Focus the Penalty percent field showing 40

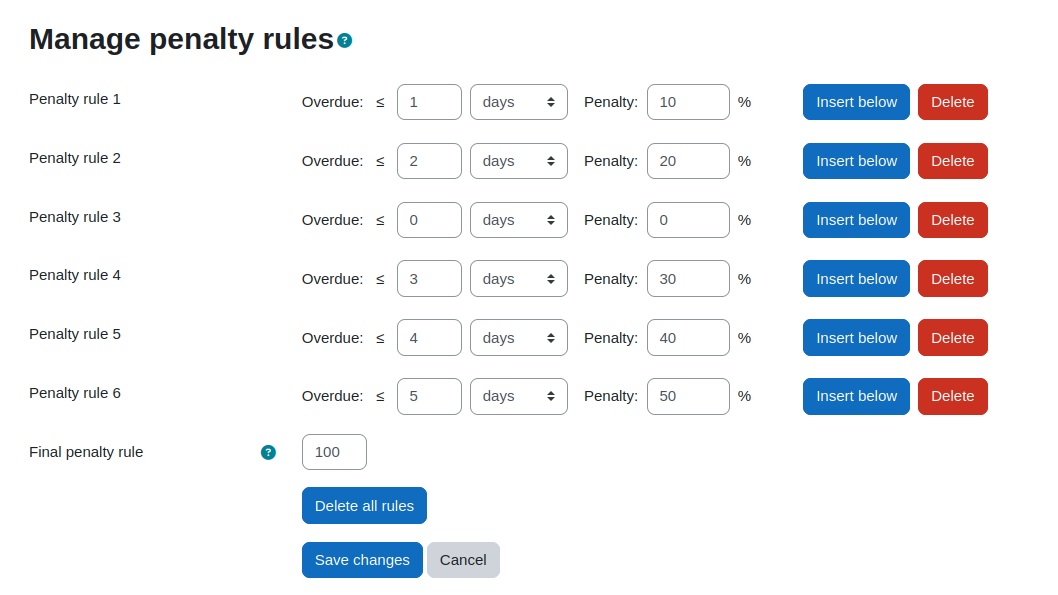pyautogui.click(x=688, y=337)
